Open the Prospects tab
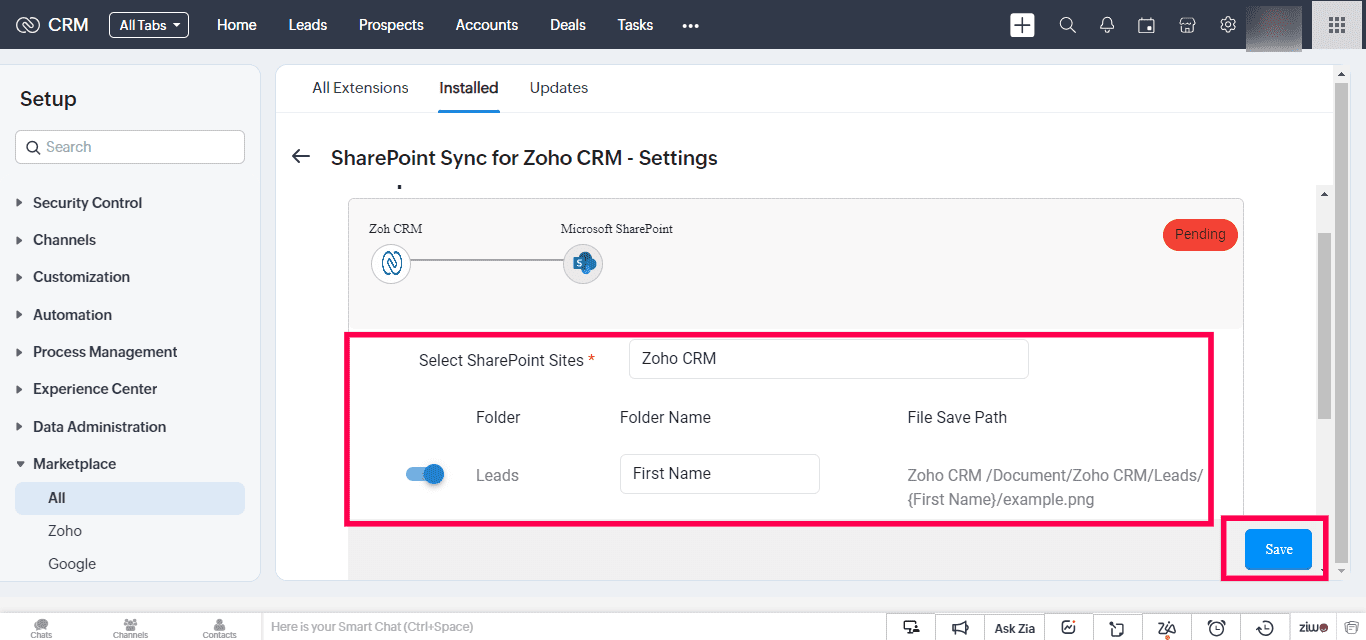The width and height of the screenshot is (1366, 640). tap(391, 25)
